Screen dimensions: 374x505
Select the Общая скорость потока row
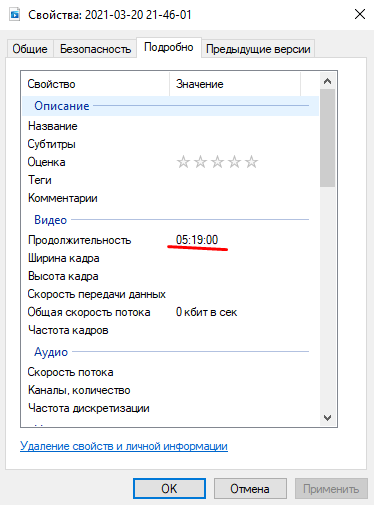[170, 312]
